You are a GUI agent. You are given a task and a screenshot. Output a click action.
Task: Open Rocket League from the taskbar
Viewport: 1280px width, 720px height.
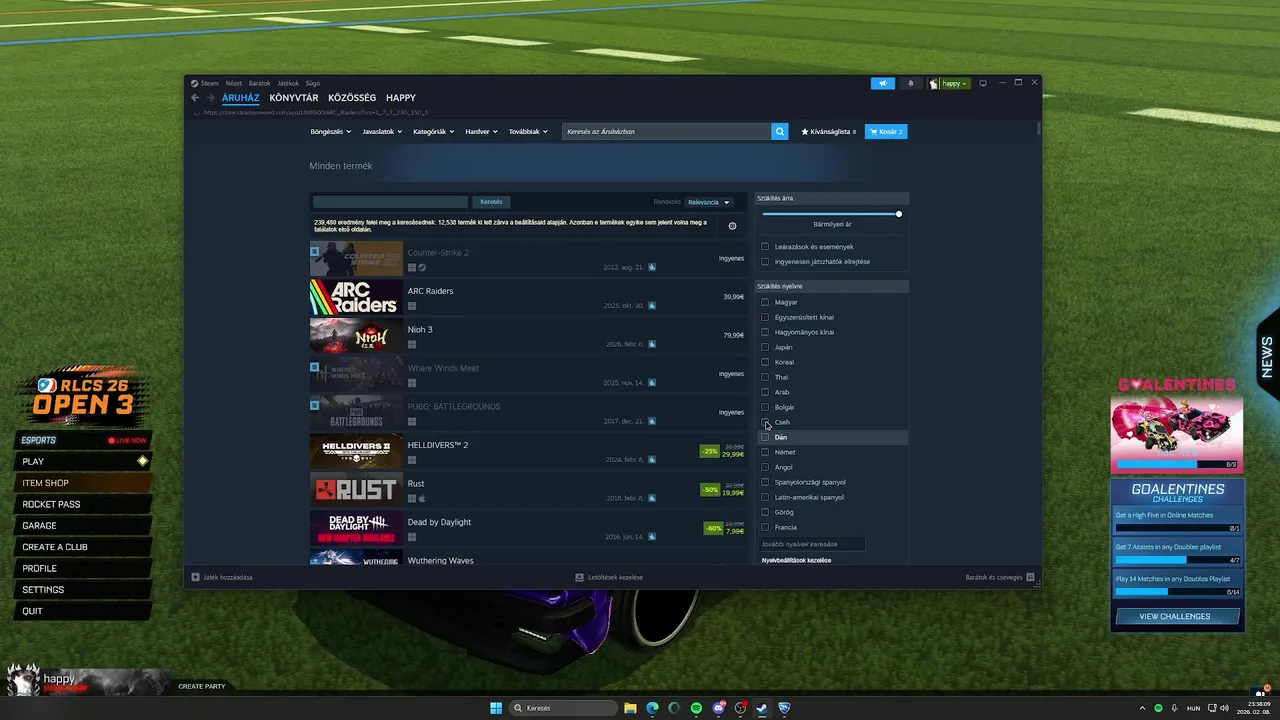pyautogui.click(x=784, y=708)
